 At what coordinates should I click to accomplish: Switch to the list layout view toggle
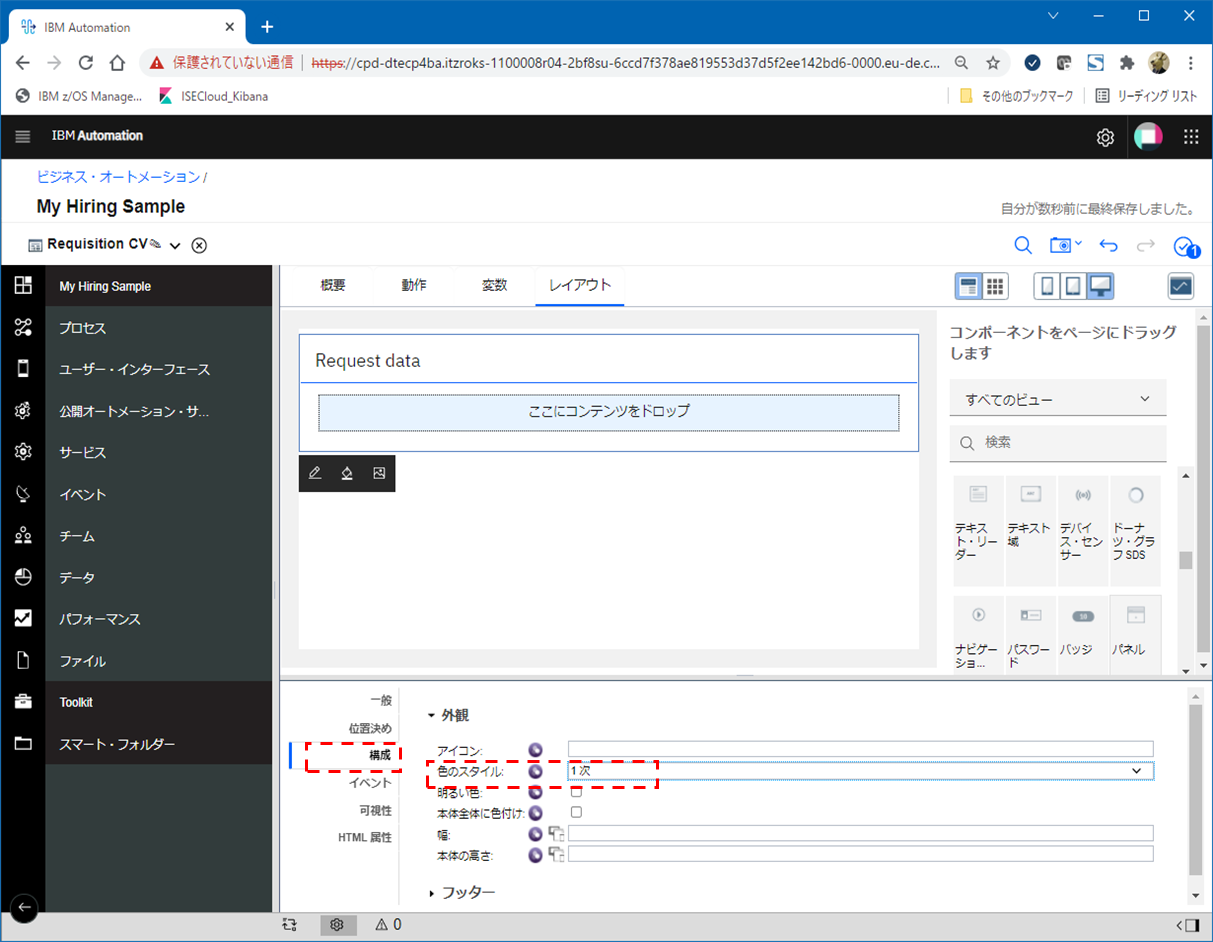(968, 286)
